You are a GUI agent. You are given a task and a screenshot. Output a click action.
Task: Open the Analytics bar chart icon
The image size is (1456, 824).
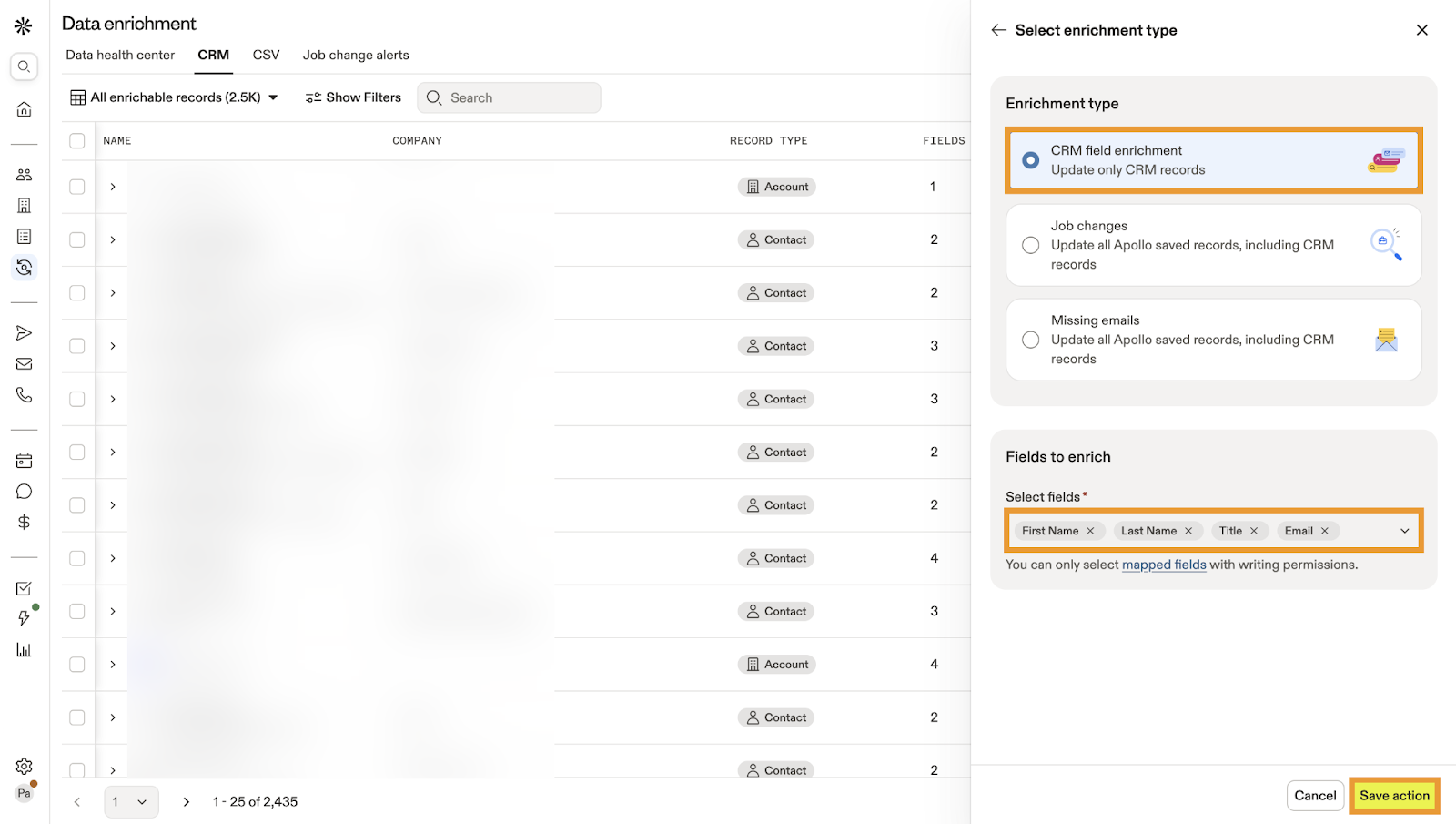click(25, 650)
